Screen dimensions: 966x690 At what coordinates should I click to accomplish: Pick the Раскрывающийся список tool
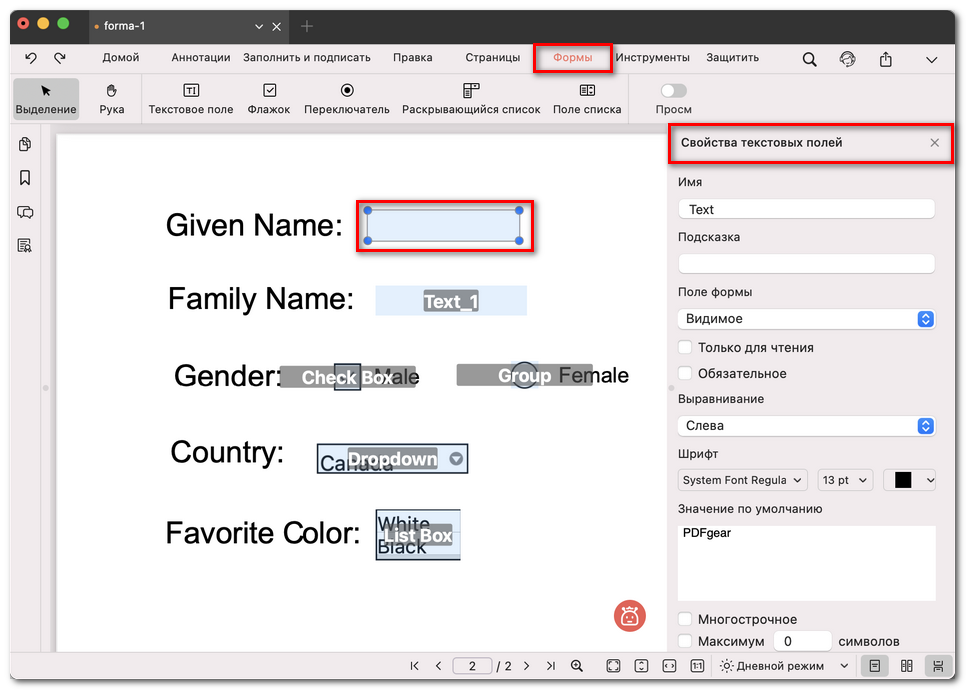471,98
